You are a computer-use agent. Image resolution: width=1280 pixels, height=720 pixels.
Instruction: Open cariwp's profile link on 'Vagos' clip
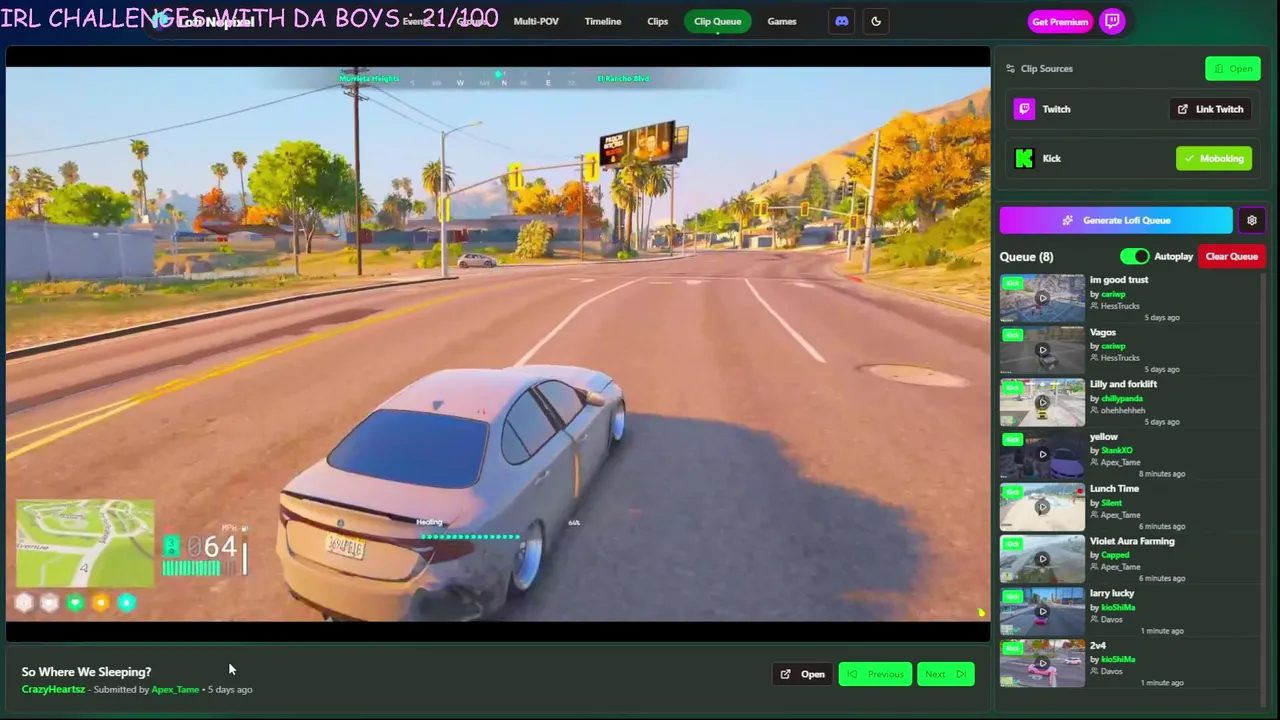point(1113,346)
